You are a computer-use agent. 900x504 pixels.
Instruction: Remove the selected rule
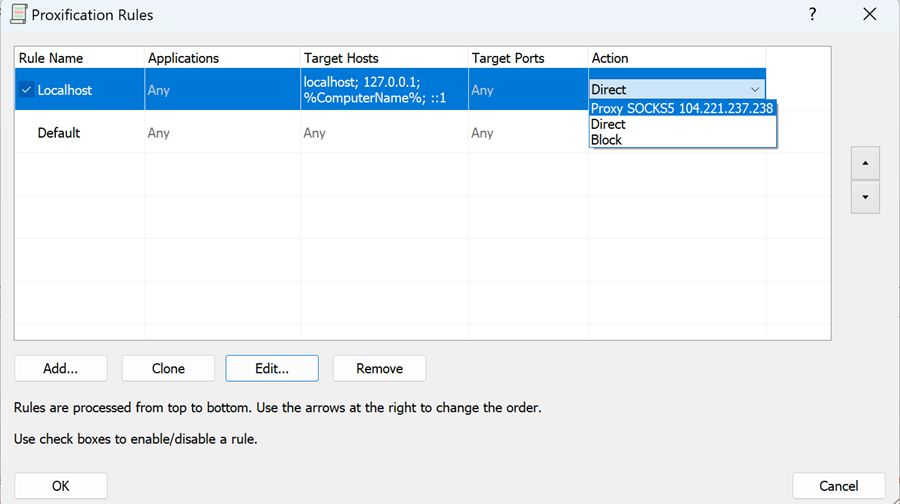[x=379, y=369]
